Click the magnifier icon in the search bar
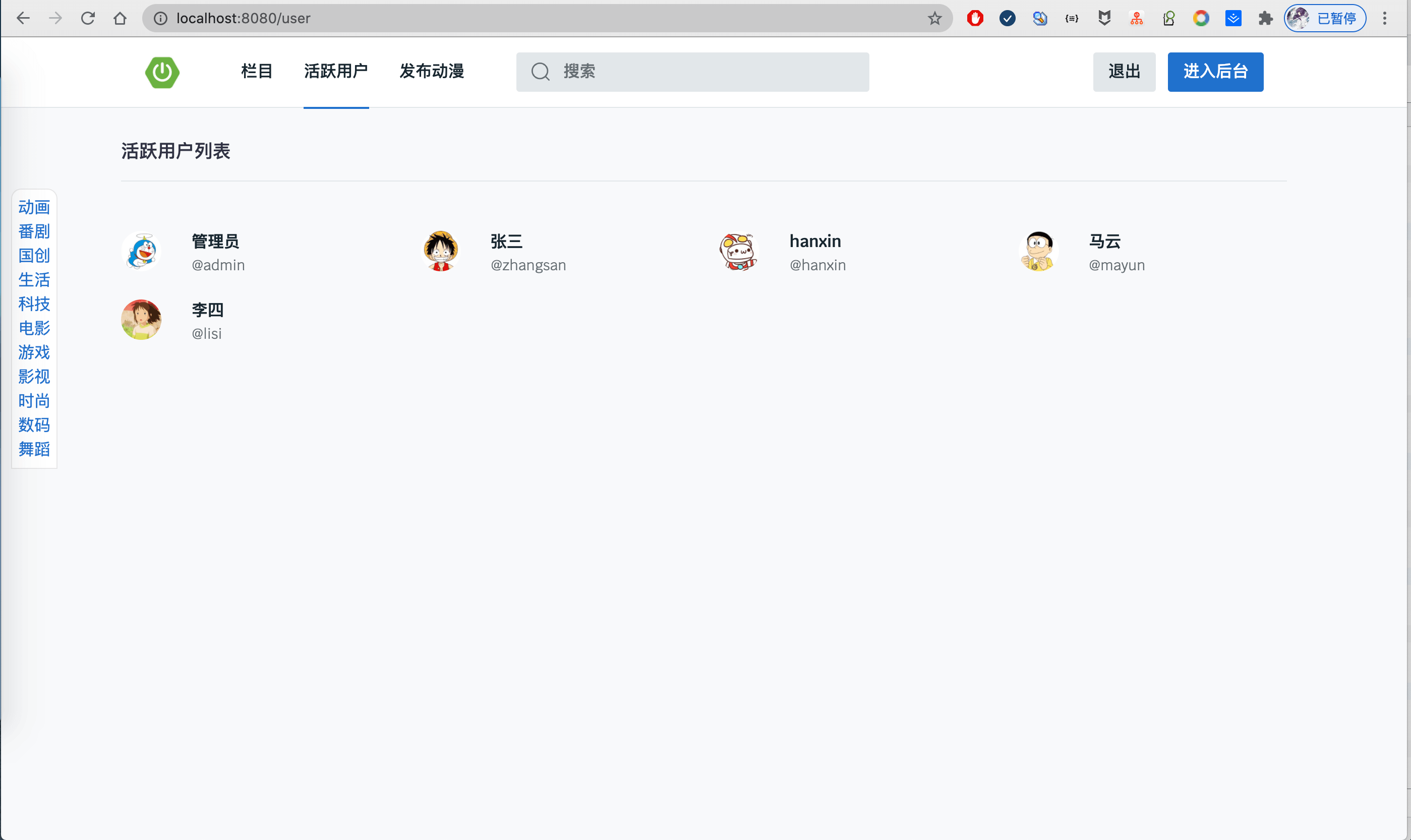This screenshot has width=1411, height=840. [x=540, y=72]
